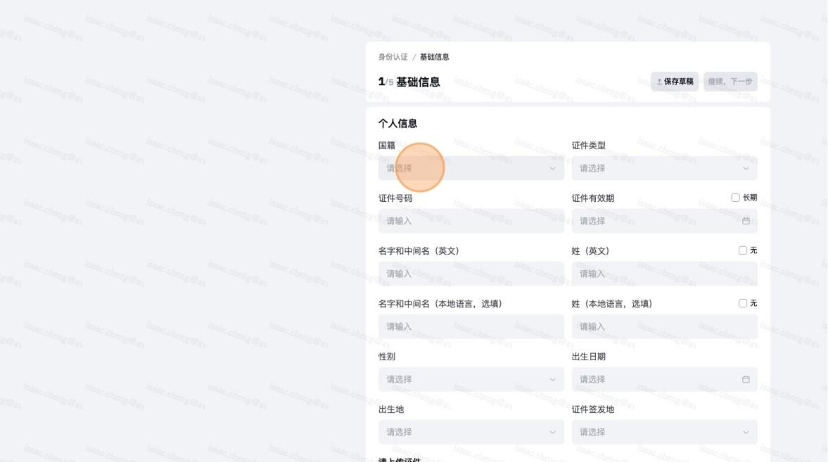Click the 保存草稿 button
The image size is (828, 462).
[x=674, y=82]
